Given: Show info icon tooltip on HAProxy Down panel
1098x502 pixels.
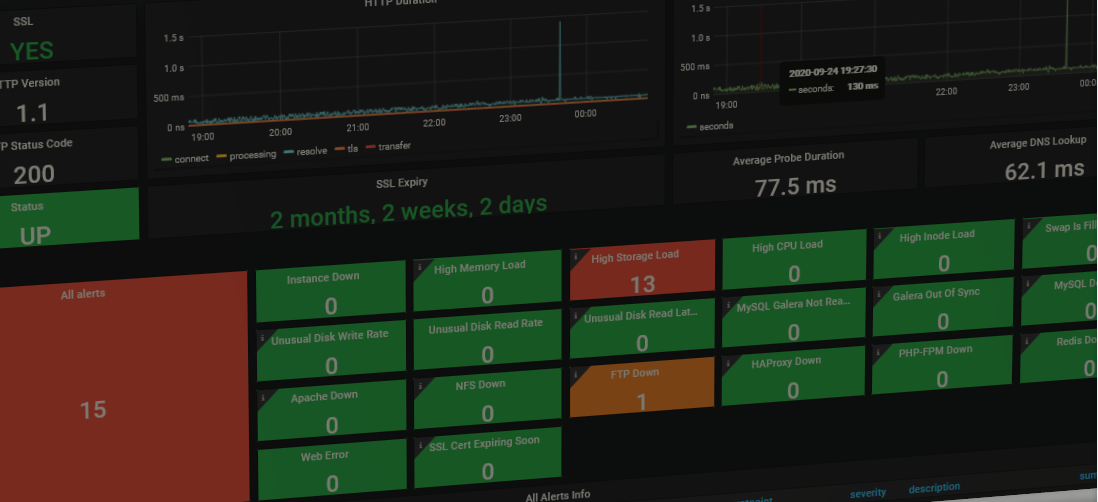Looking at the screenshot, I should [x=727, y=360].
